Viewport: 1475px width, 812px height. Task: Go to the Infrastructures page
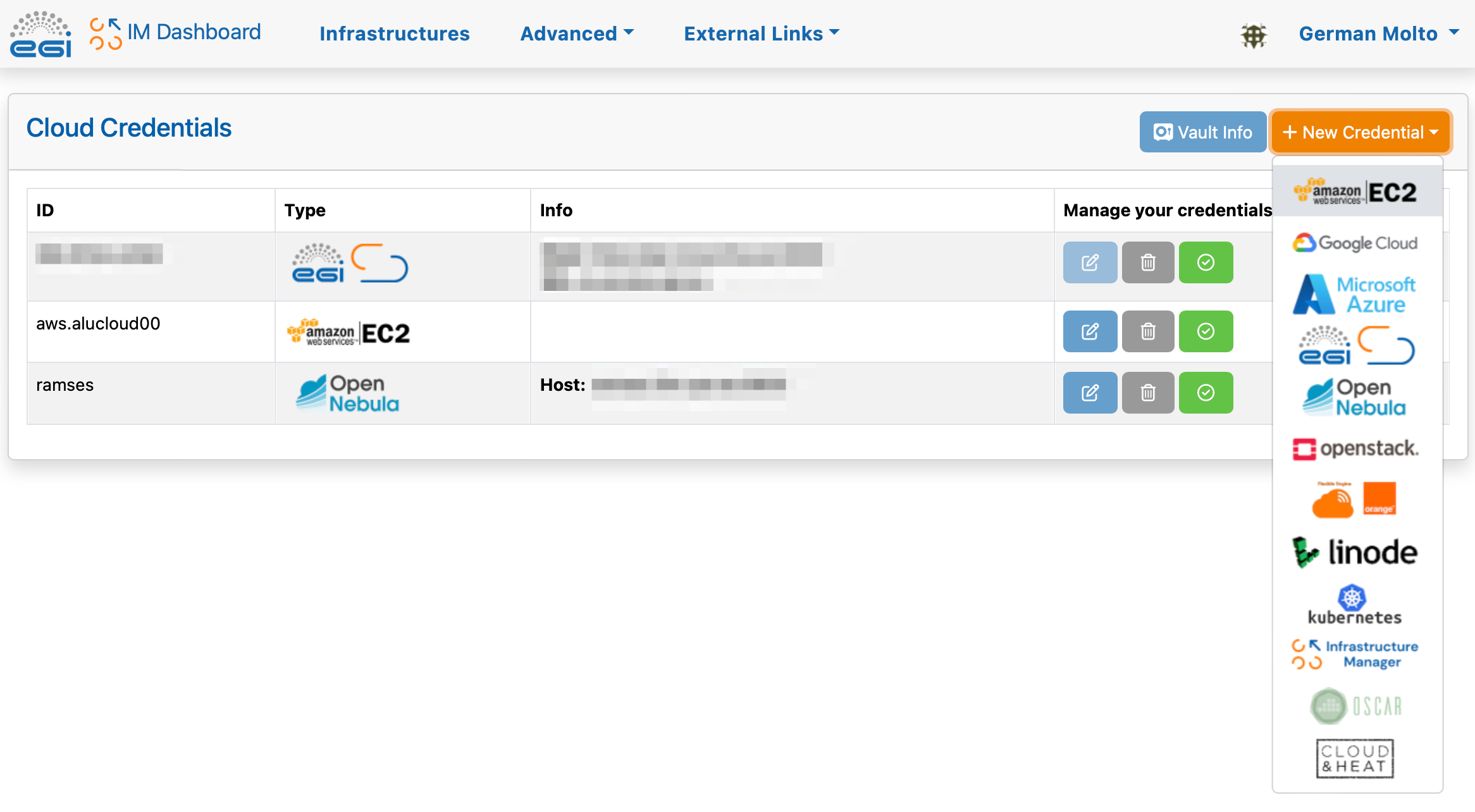(x=394, y=34)
